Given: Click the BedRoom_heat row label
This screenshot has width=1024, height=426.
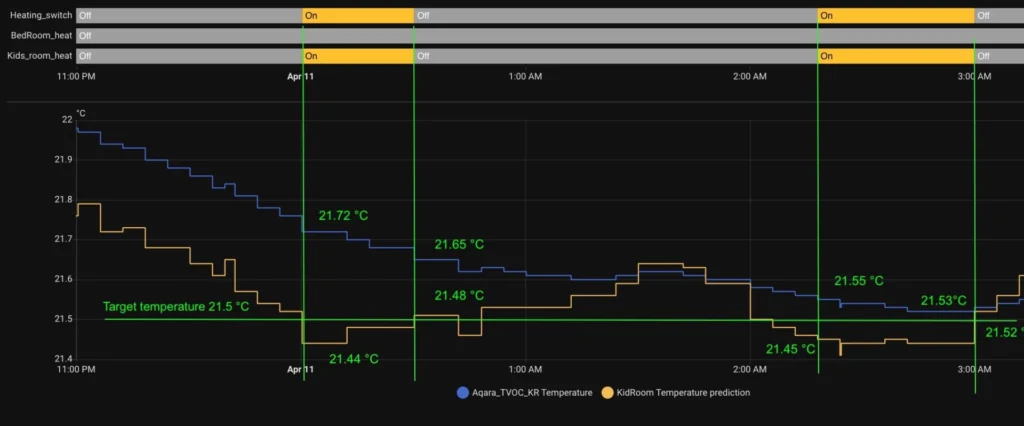Looking at the screenshot, I should [x=41, y=36].
